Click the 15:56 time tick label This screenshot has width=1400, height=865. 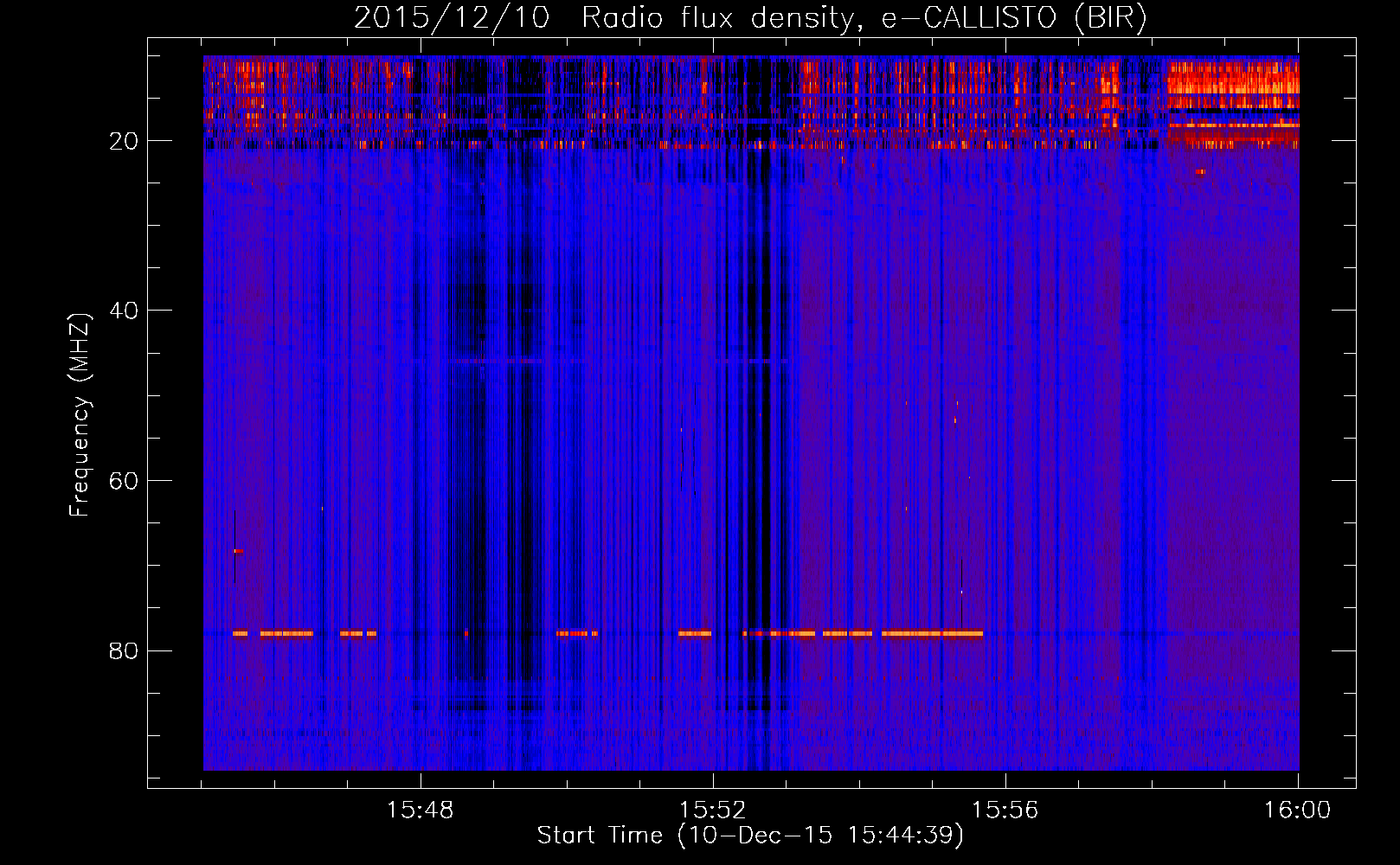tap(1005, 811)
